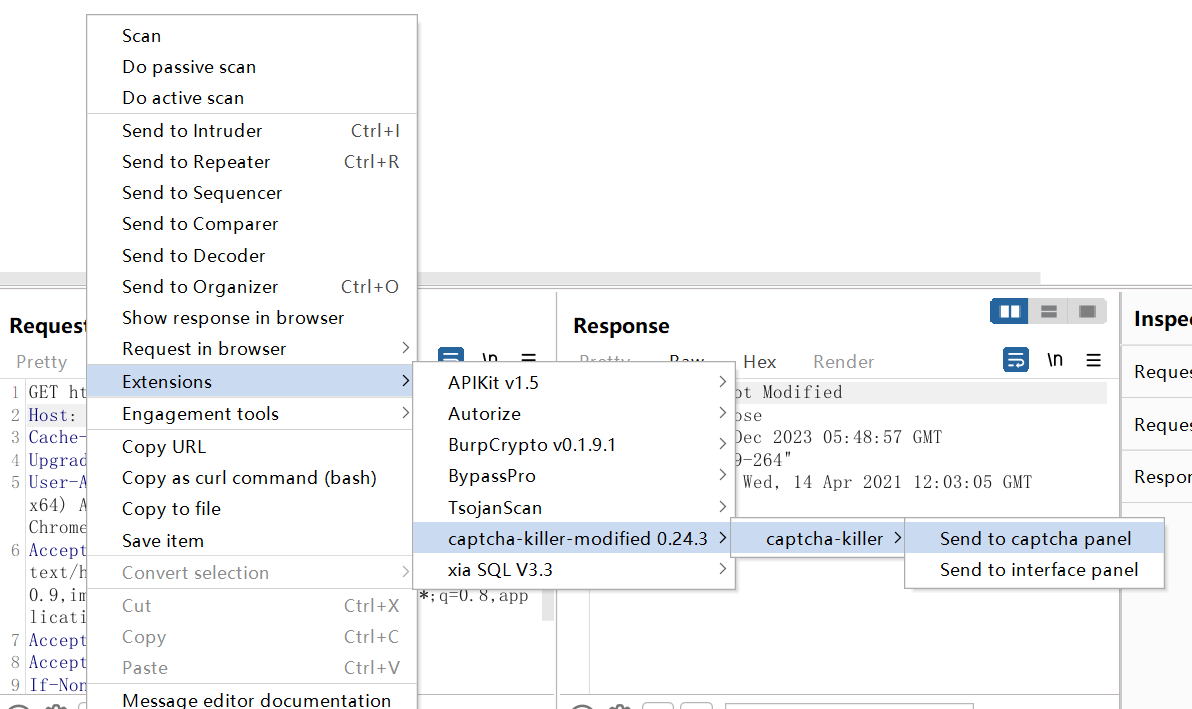Expand TsojanScan extension submenu
The height and width of the screenshot is (709, 1192).
[x=574, y=507]
